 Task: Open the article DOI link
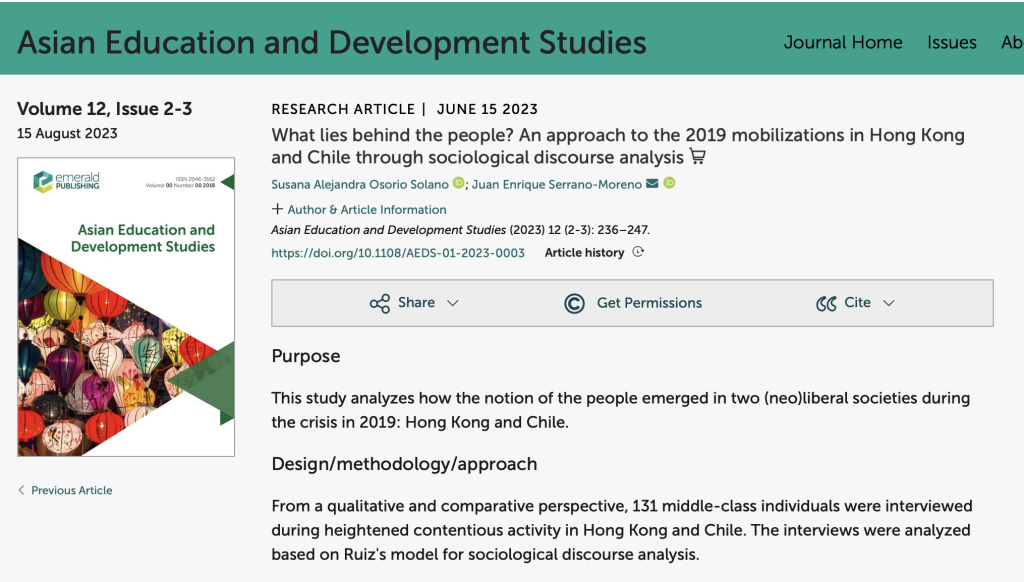[398, 253]
